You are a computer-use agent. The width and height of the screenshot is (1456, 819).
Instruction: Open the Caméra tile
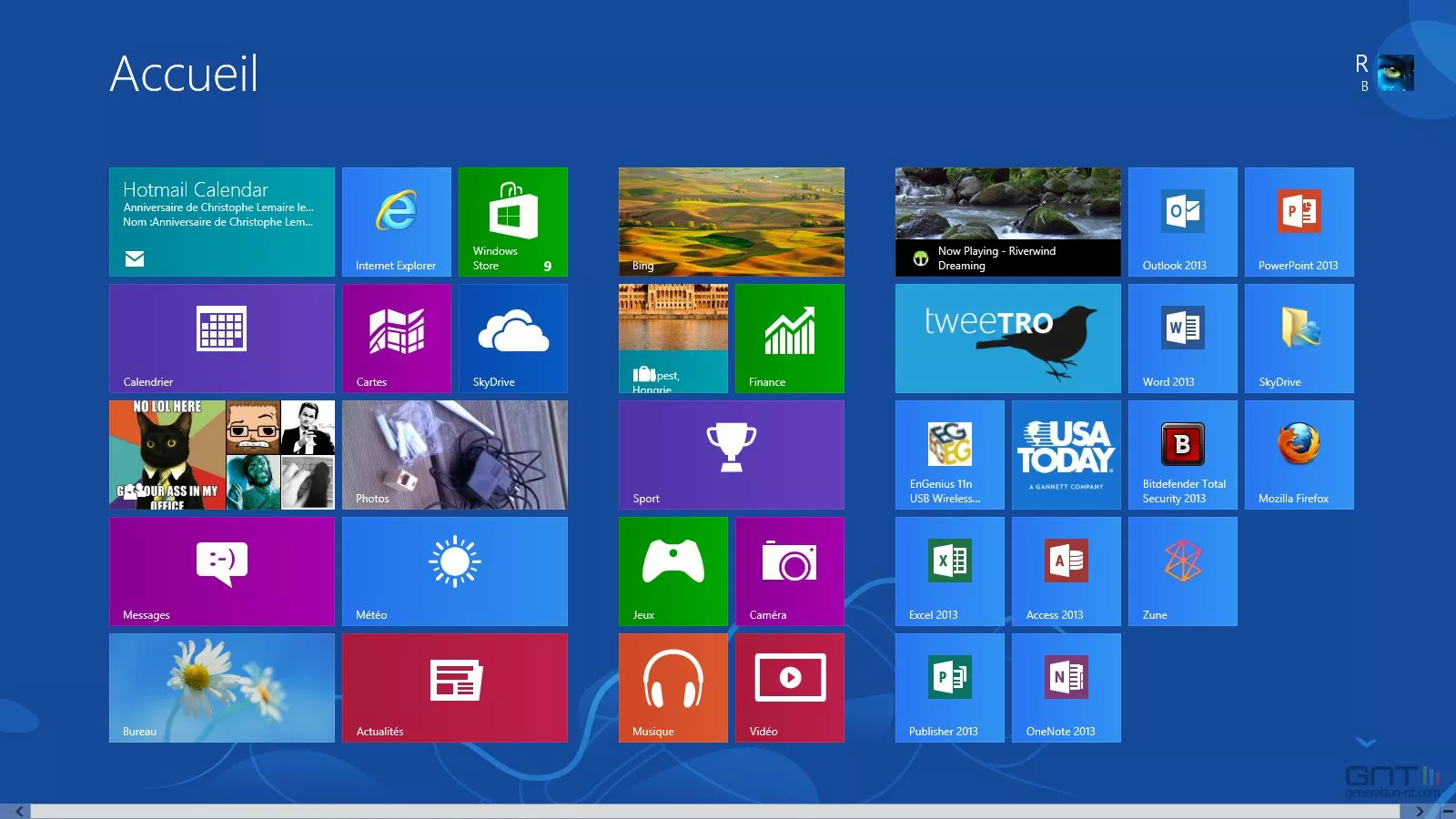[x=789, y=571]
